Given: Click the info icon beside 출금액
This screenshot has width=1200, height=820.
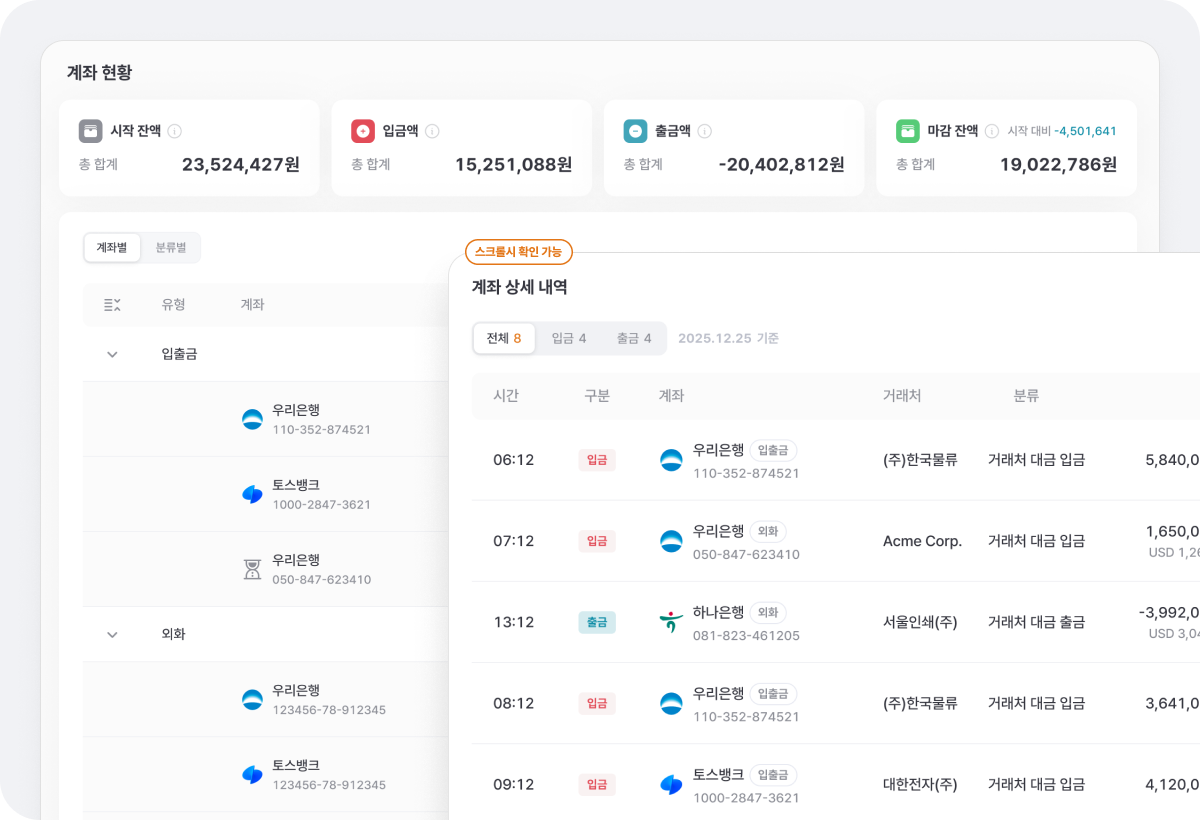Looking at the screenshot, I should 704,131.
